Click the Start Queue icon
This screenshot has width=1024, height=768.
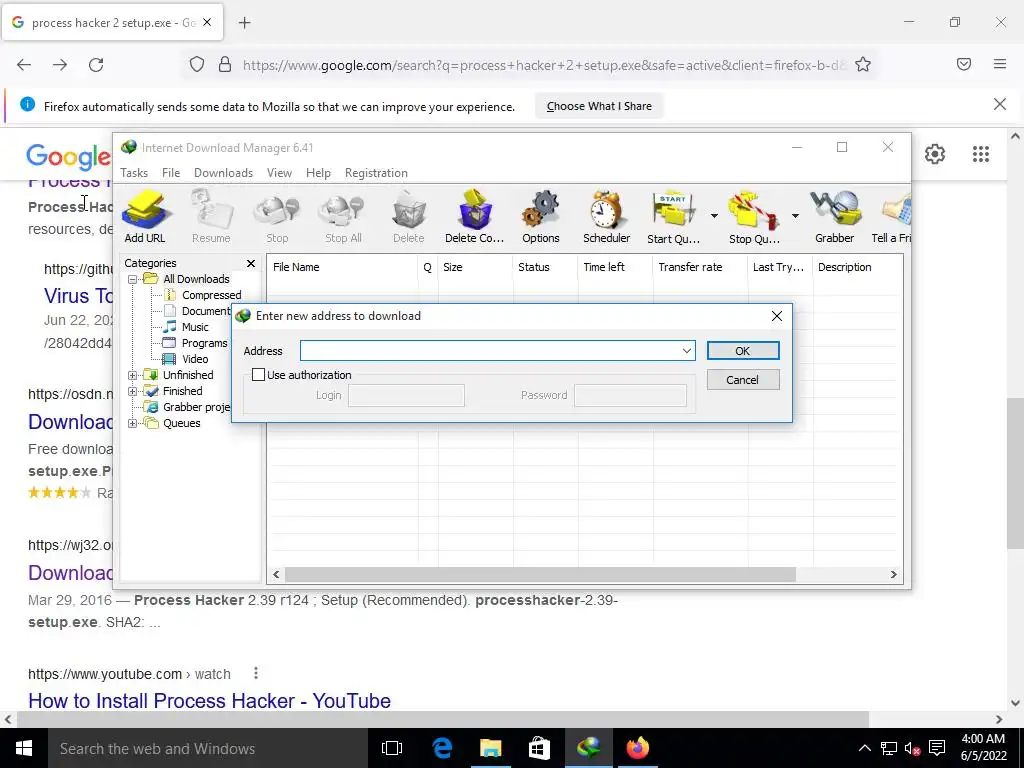[x=673, y=217]
